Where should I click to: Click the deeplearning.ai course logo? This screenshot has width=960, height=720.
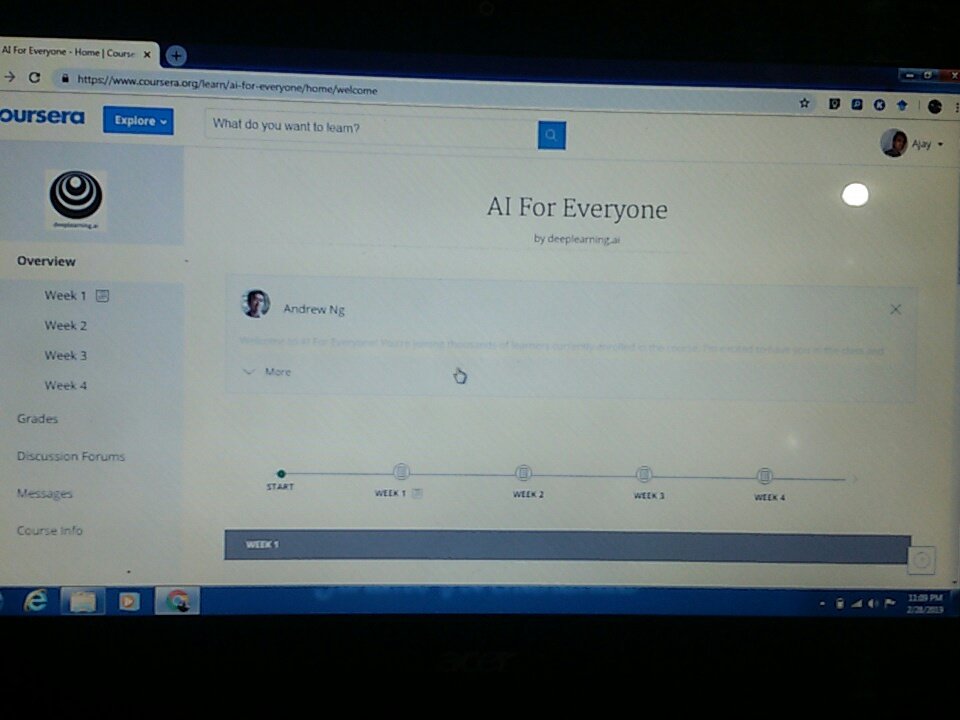(76, 199)
